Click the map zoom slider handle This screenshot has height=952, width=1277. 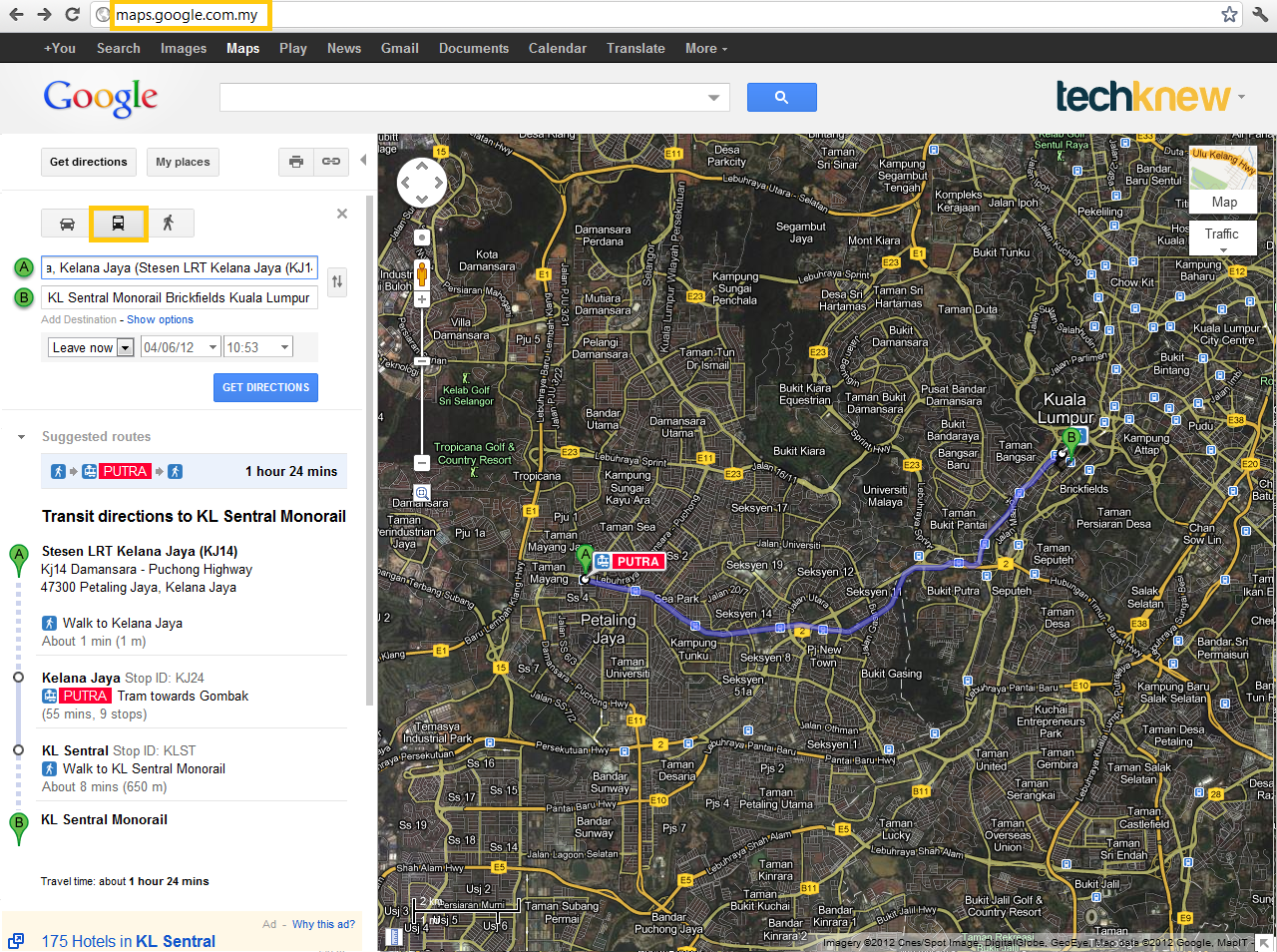point(422,360)
